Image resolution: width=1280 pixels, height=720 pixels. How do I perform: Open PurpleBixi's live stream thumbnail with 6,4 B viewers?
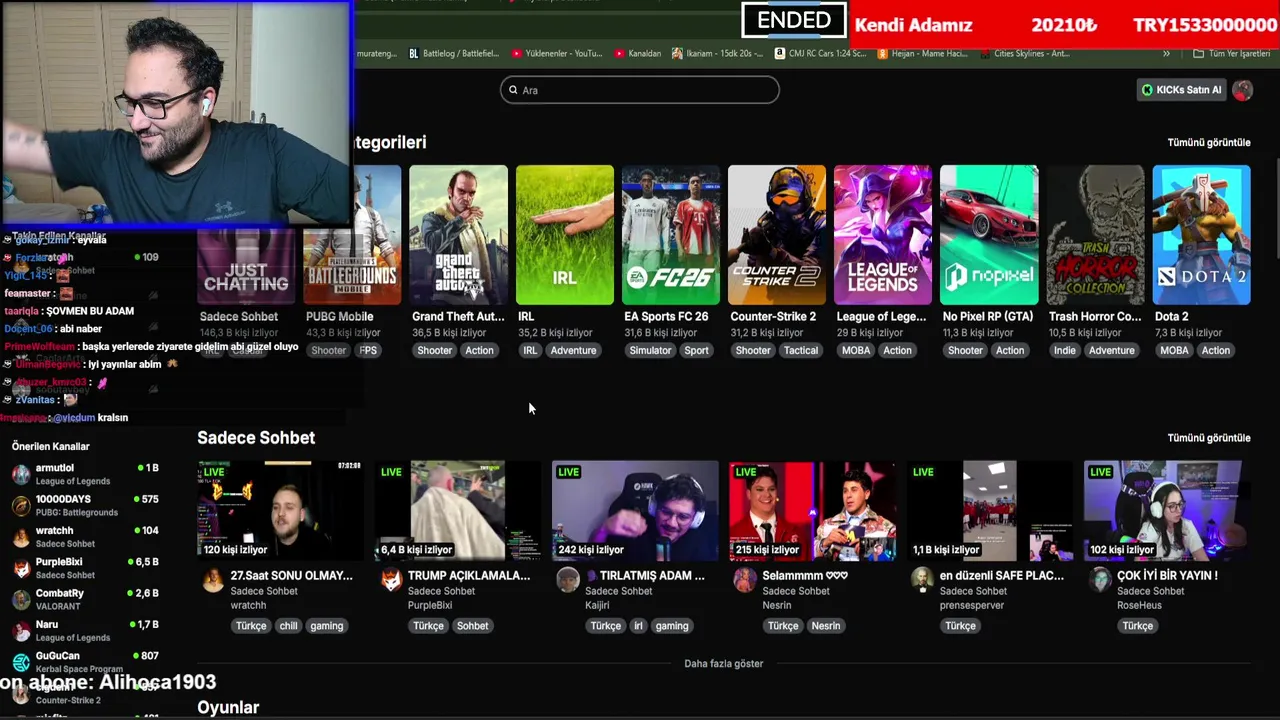(x=457, y=510)
